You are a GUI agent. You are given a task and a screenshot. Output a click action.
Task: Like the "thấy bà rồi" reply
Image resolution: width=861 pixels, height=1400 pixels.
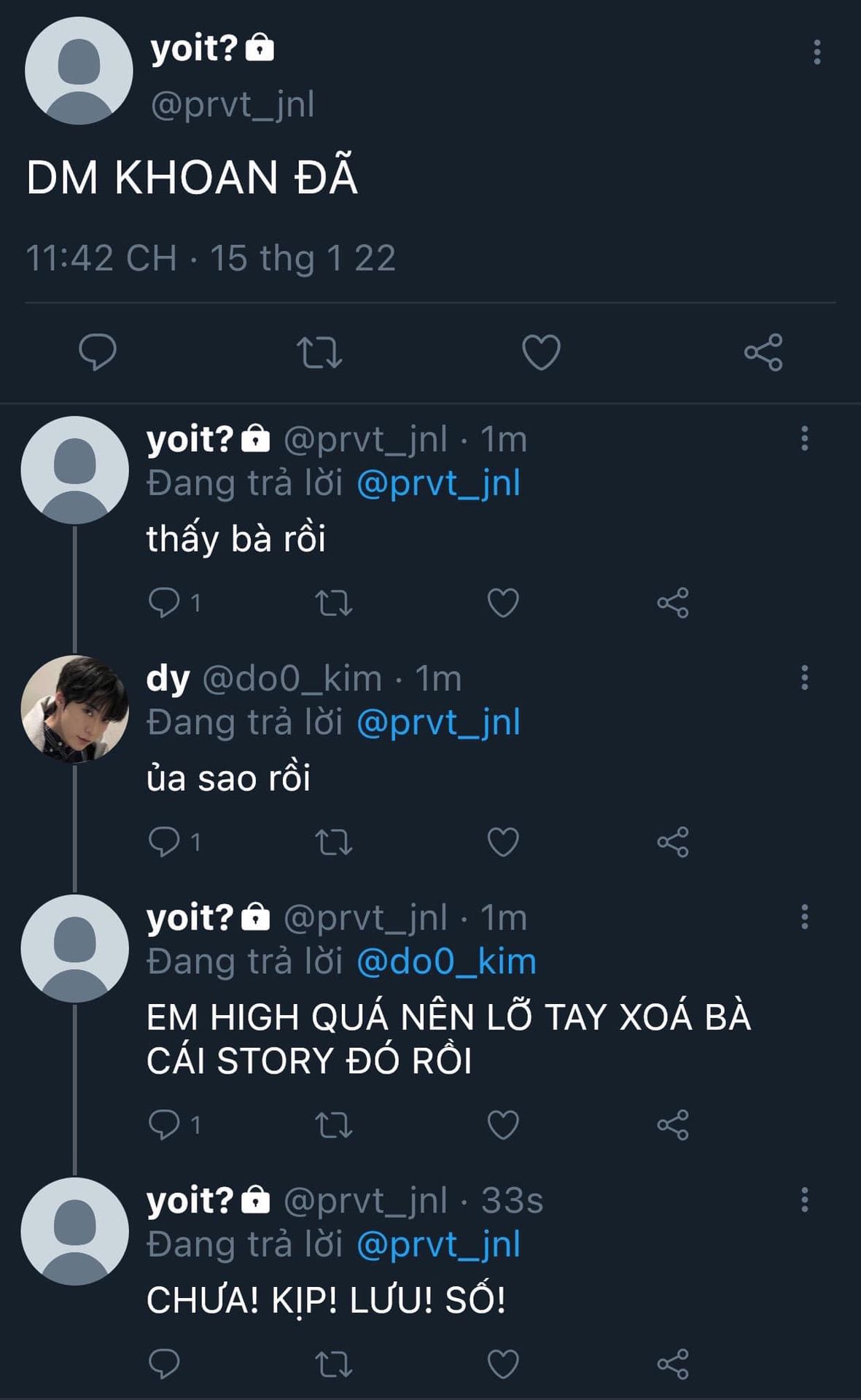tap(503, 603)
